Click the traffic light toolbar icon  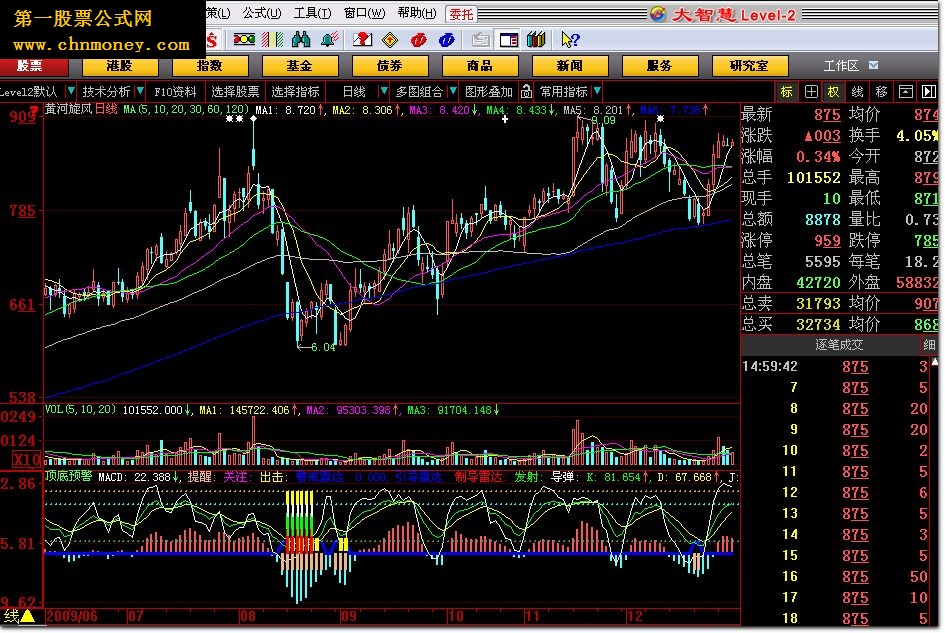pyautogui.click(x=244, y=40)
